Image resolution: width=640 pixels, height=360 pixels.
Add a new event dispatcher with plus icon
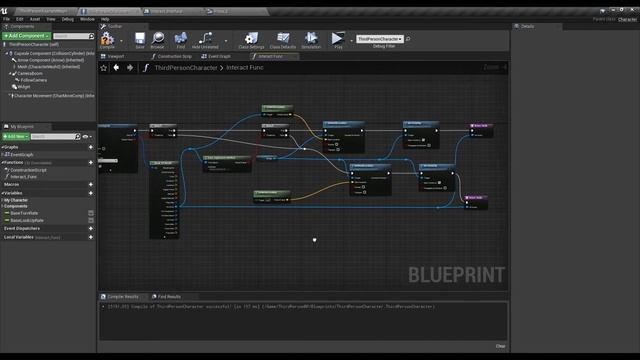click(91, 229)
